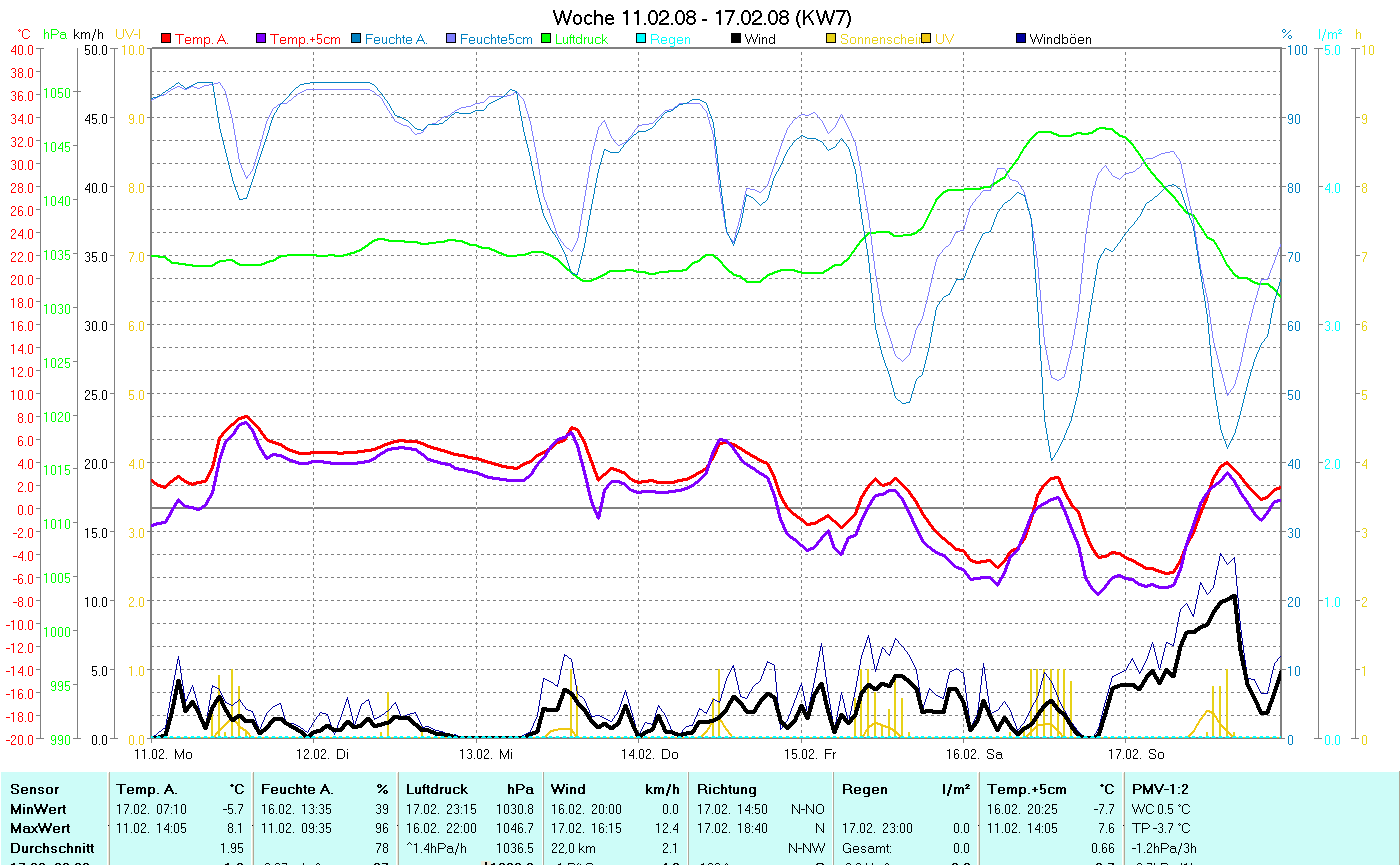Screen dimensions: 1400x865
Task: Select the Durchschnitt row label
Action: coord(47,847)
